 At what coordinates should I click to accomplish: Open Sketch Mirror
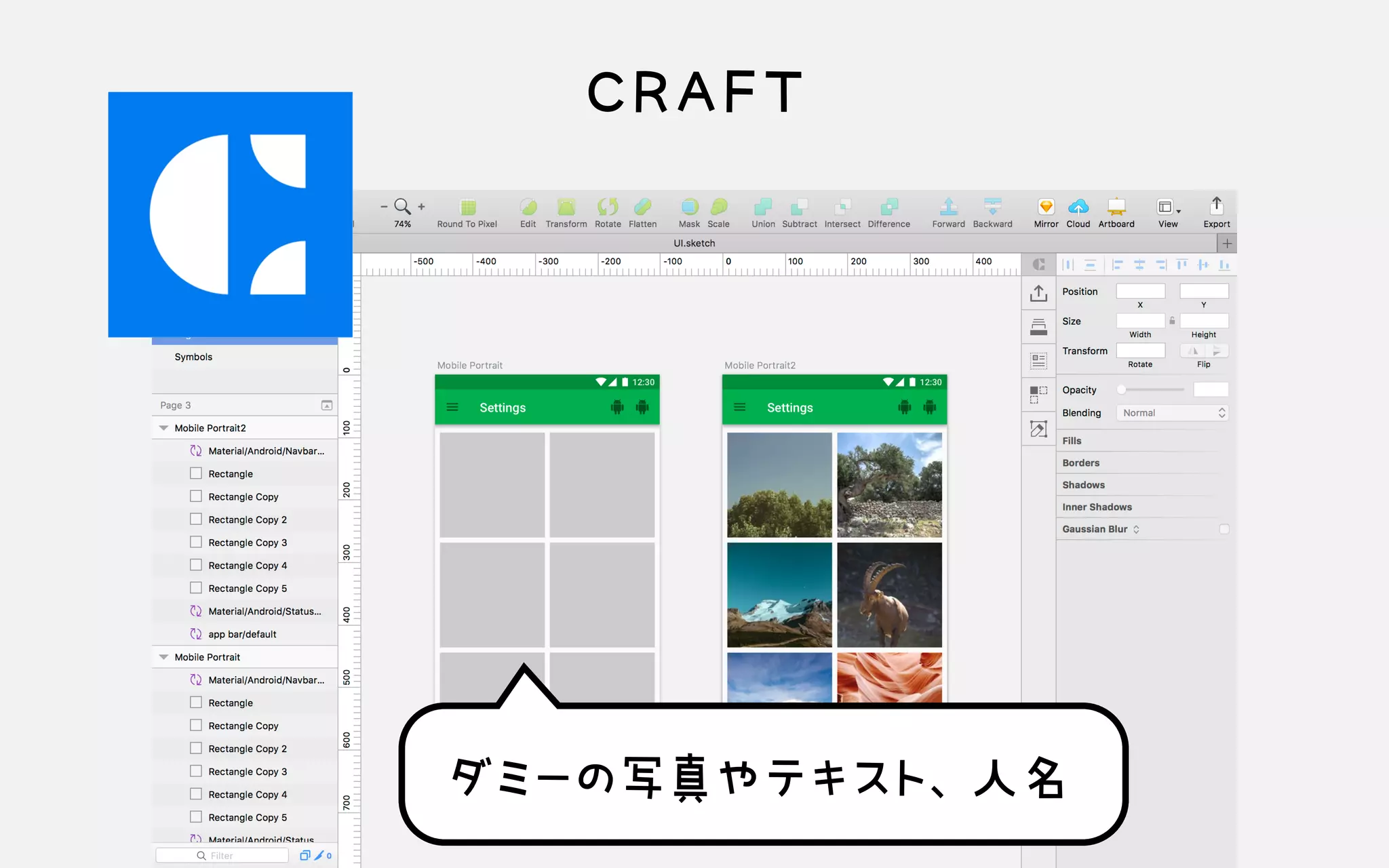(x=1046, y=206)
